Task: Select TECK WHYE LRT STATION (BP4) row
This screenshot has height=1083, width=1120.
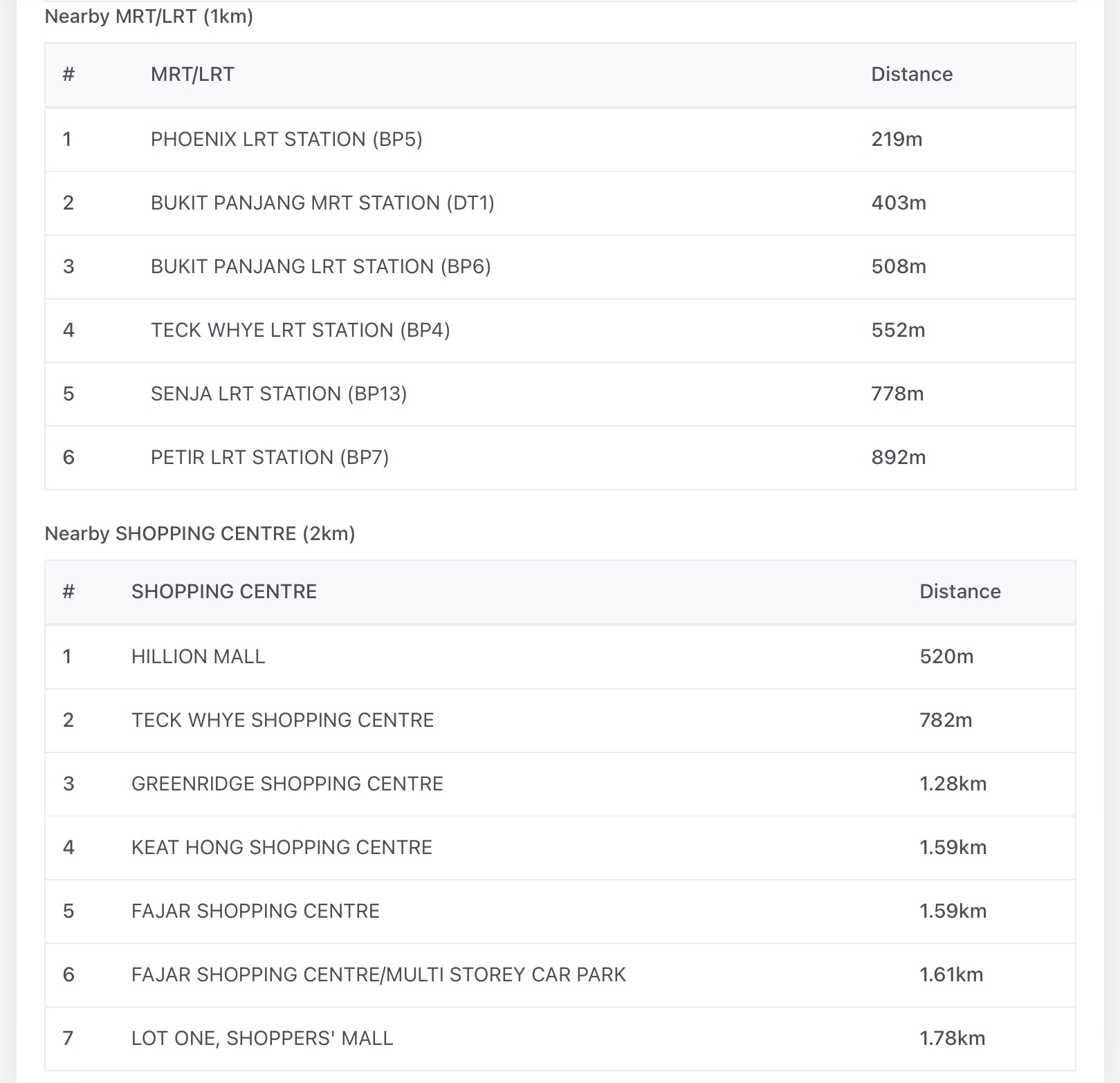Action: pos(300,330)
